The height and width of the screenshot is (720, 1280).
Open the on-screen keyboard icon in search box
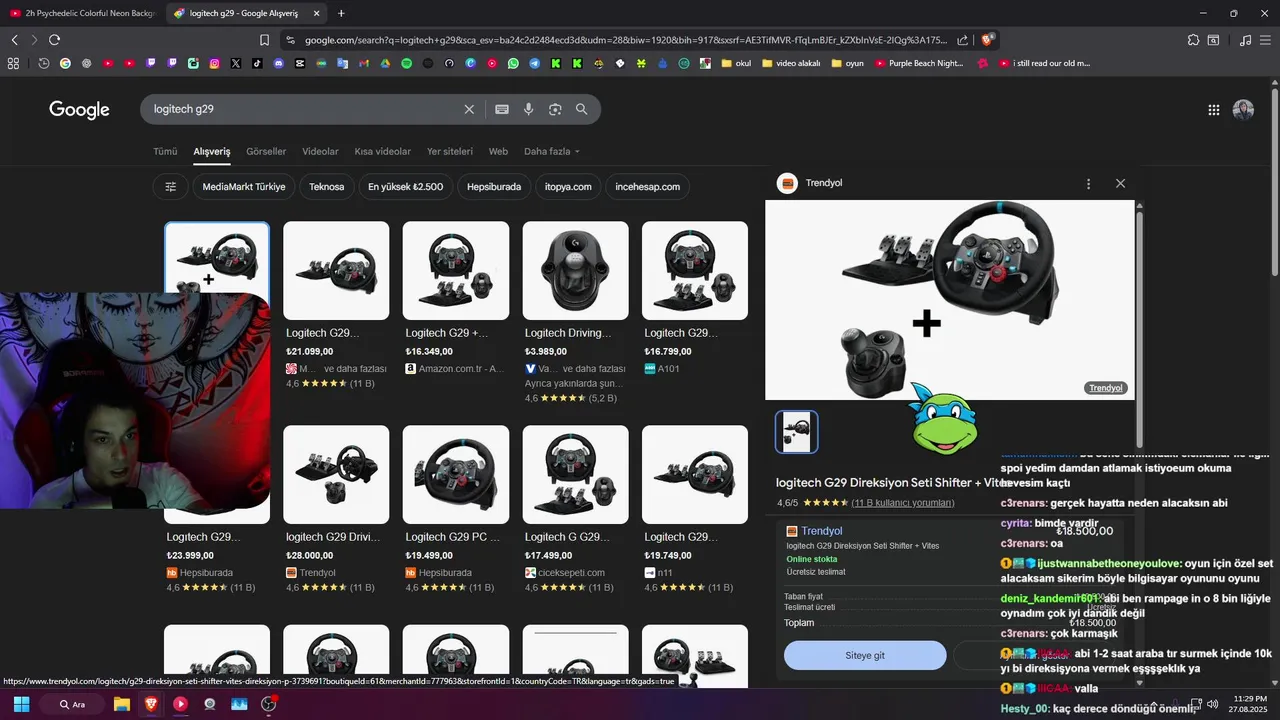click(x=502, y=109)
